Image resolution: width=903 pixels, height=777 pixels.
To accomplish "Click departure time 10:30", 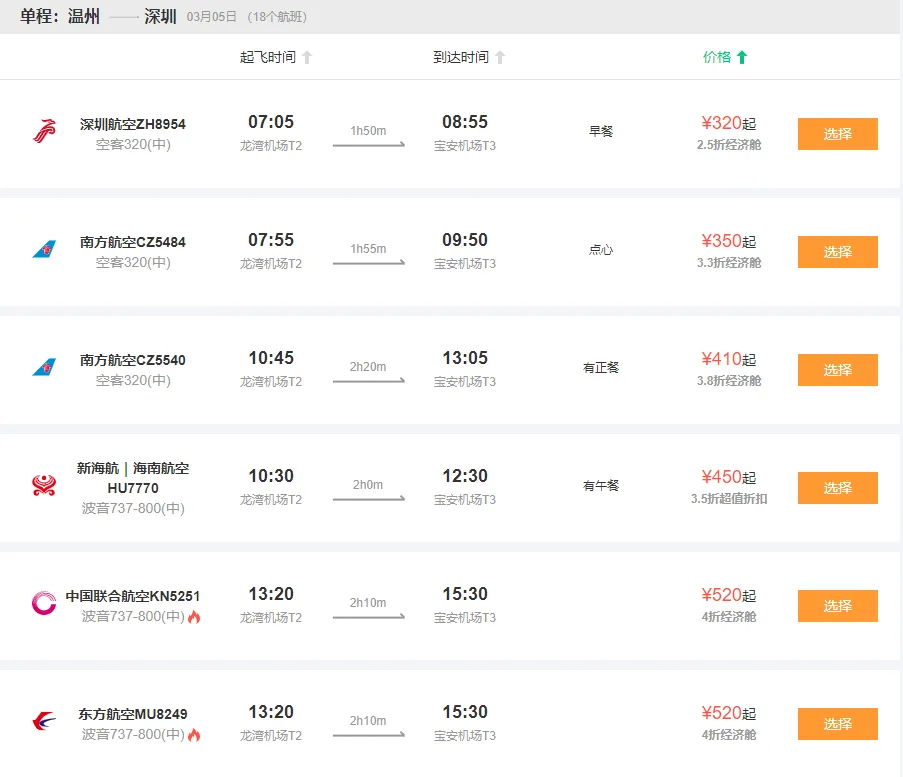I will tap(271, 476).
